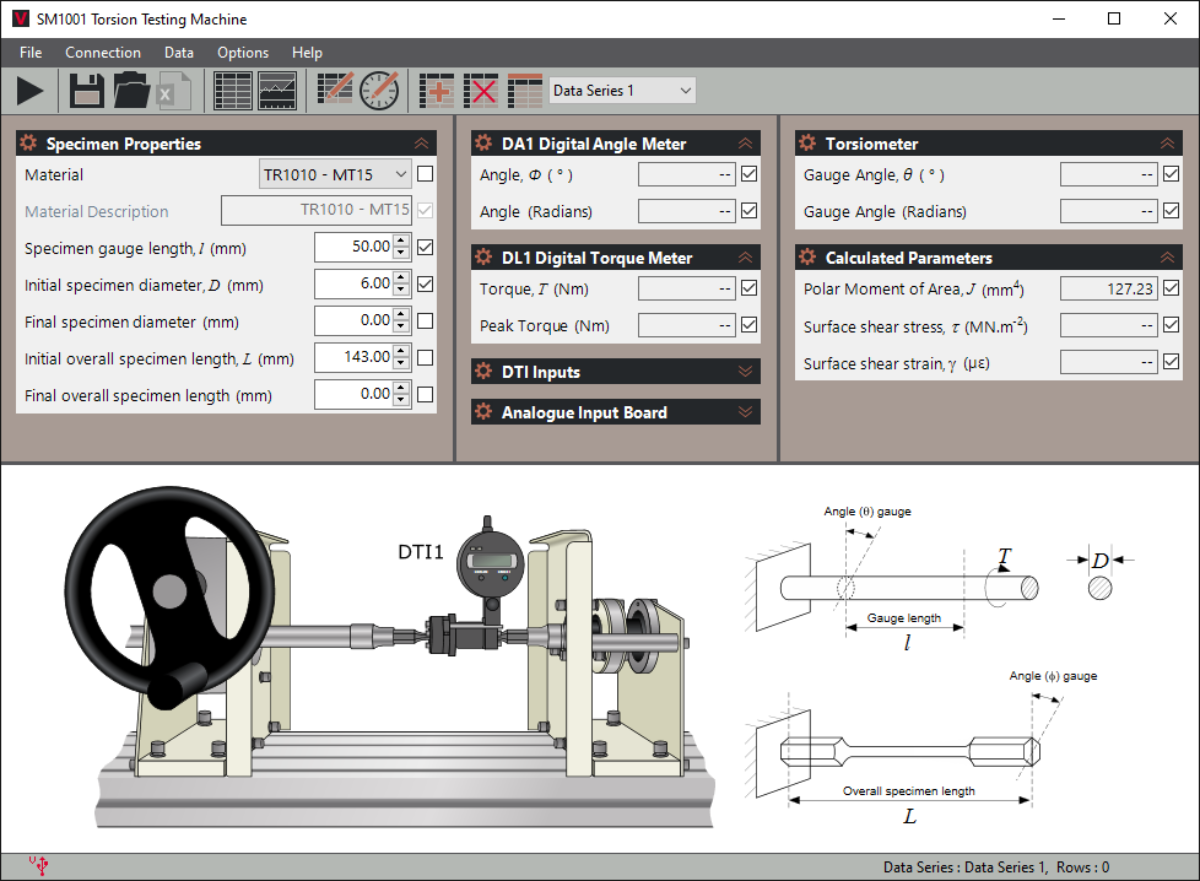The width and height of the screenshot is (1200, 881).
Task: Start data acquisition with the play button
Action: [30, 91]
